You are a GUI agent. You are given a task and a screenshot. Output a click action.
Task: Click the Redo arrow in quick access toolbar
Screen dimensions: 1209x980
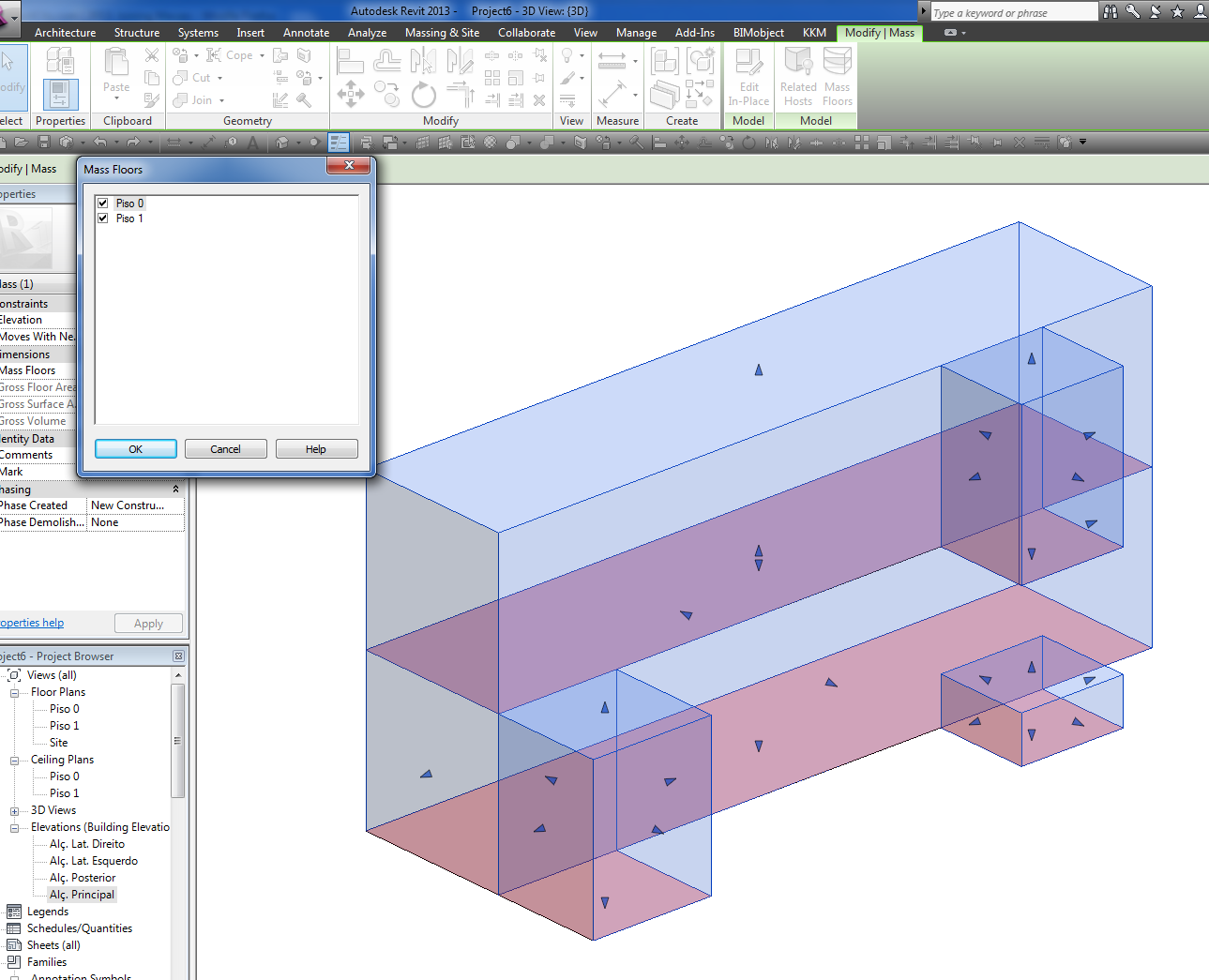[133, 143]
